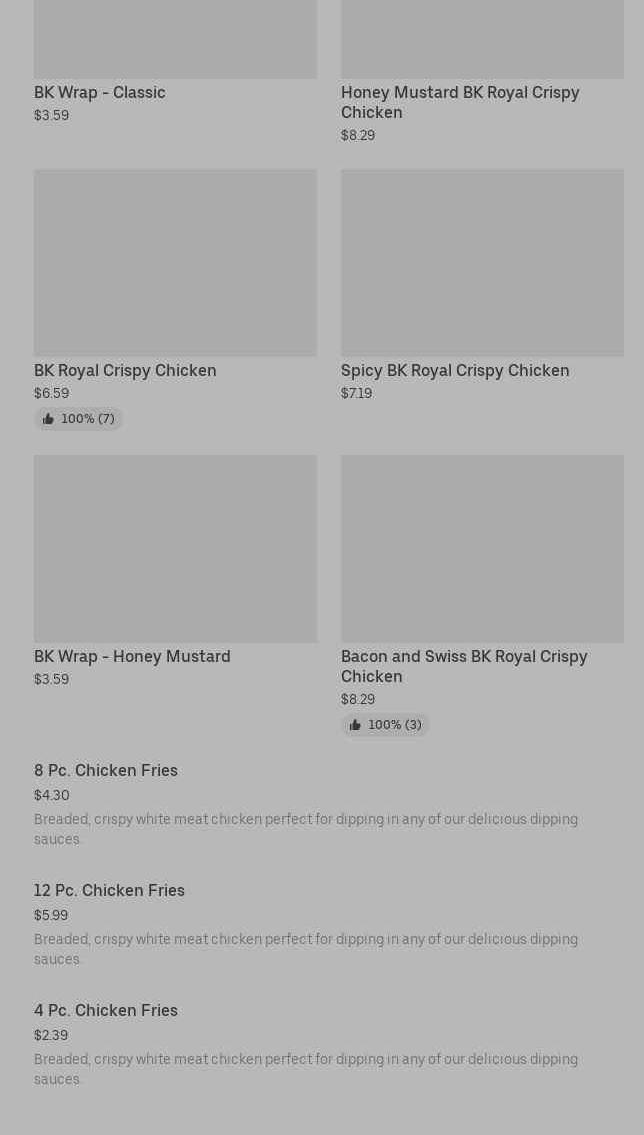Click the $5.99 price of 12 Pc. Fries
The width and height of the screenshot is (644, 1135).
51,916
